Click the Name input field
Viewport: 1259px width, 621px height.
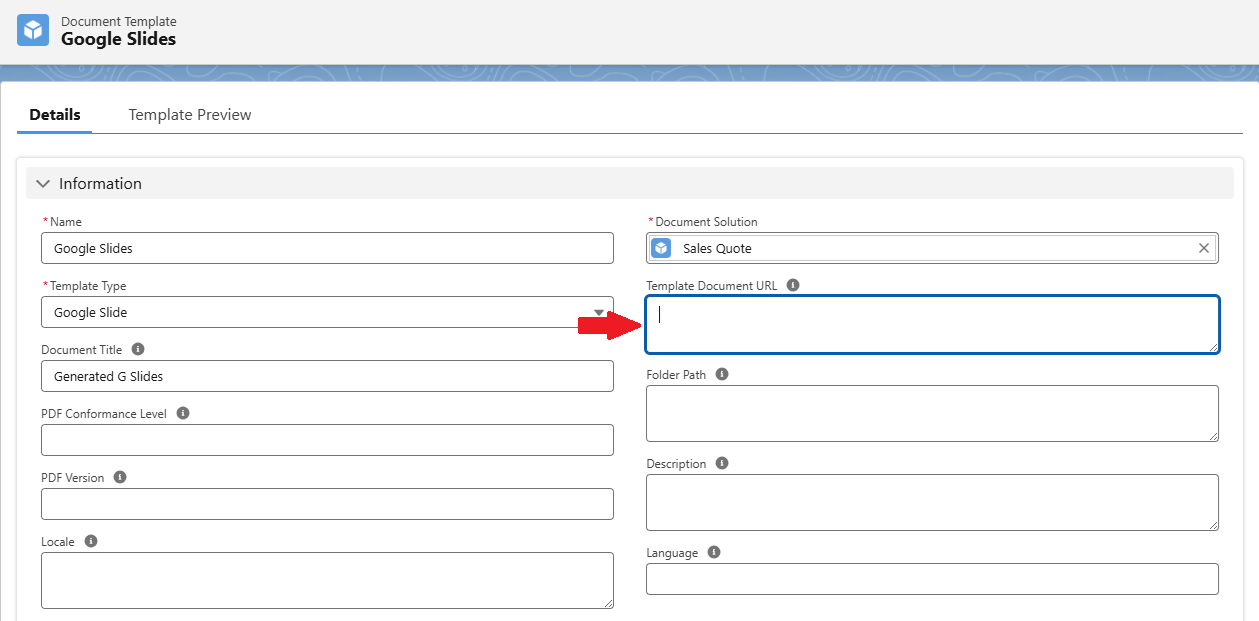(327, 248)
